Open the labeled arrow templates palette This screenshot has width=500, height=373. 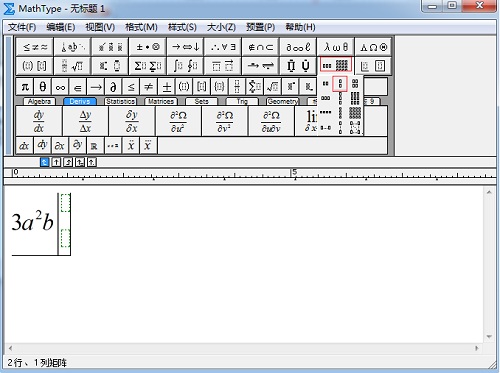coord(261,65)
